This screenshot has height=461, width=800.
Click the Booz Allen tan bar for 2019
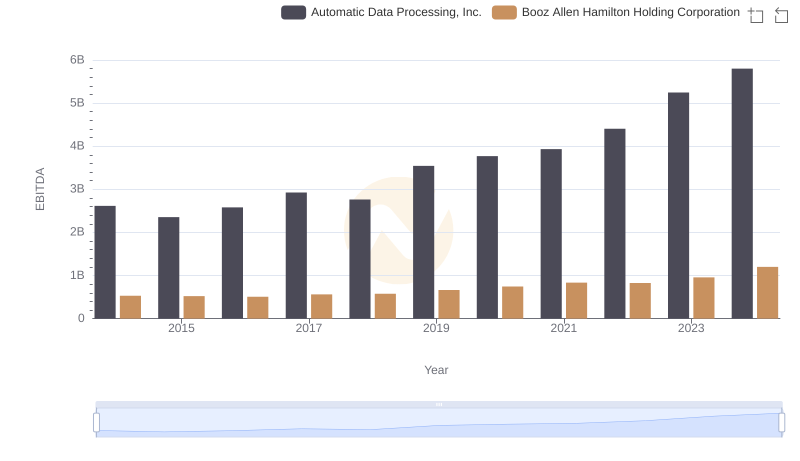(449, 304)
